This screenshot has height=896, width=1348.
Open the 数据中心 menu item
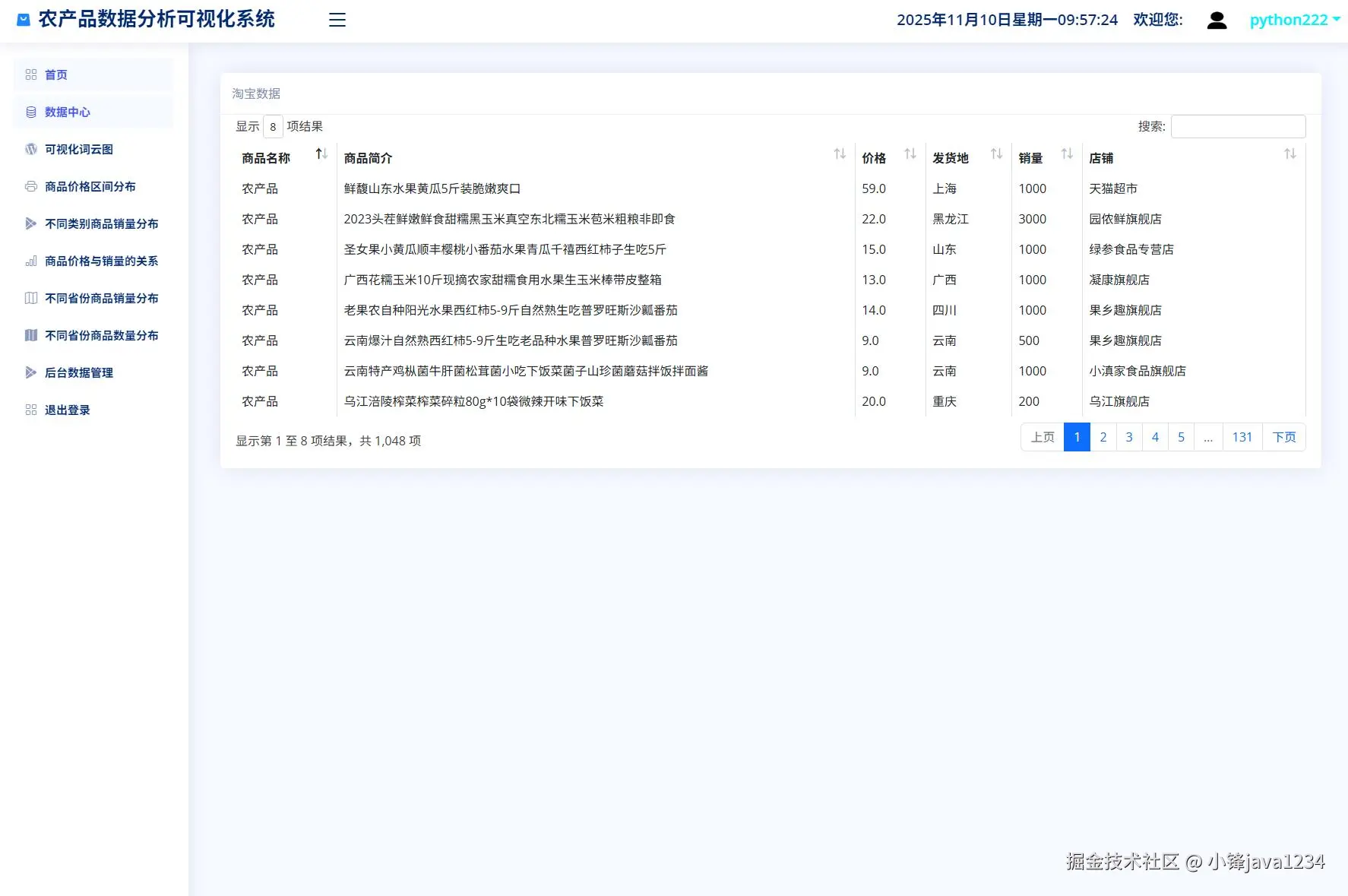[x=93, y=112]
